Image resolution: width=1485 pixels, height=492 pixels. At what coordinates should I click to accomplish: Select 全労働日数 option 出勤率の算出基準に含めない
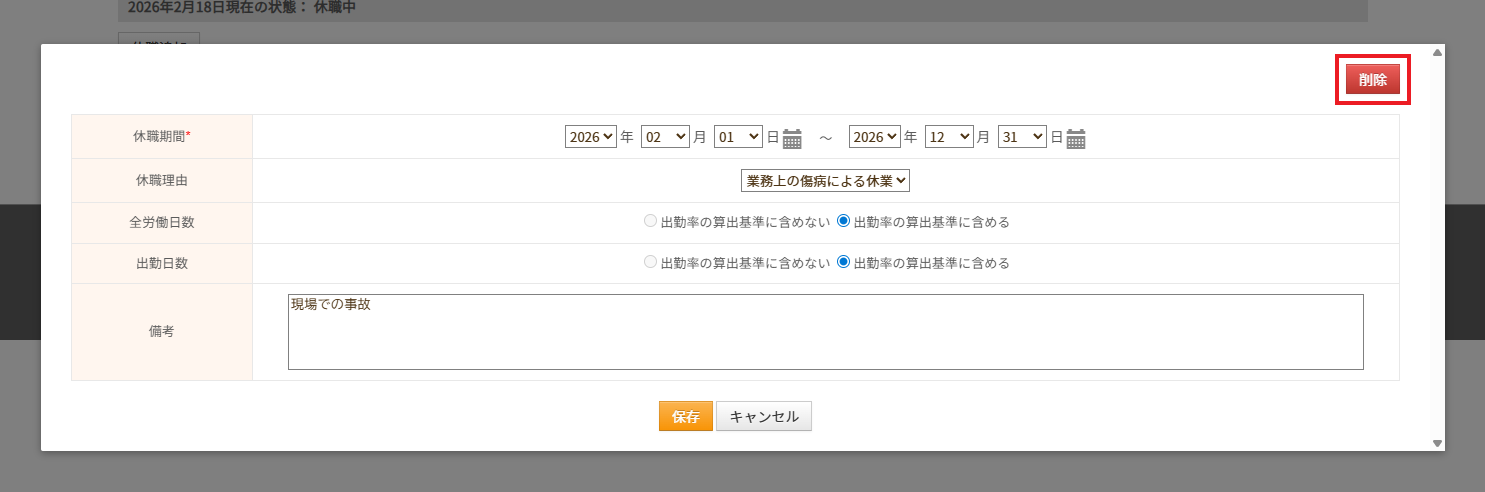coord(651,222)
